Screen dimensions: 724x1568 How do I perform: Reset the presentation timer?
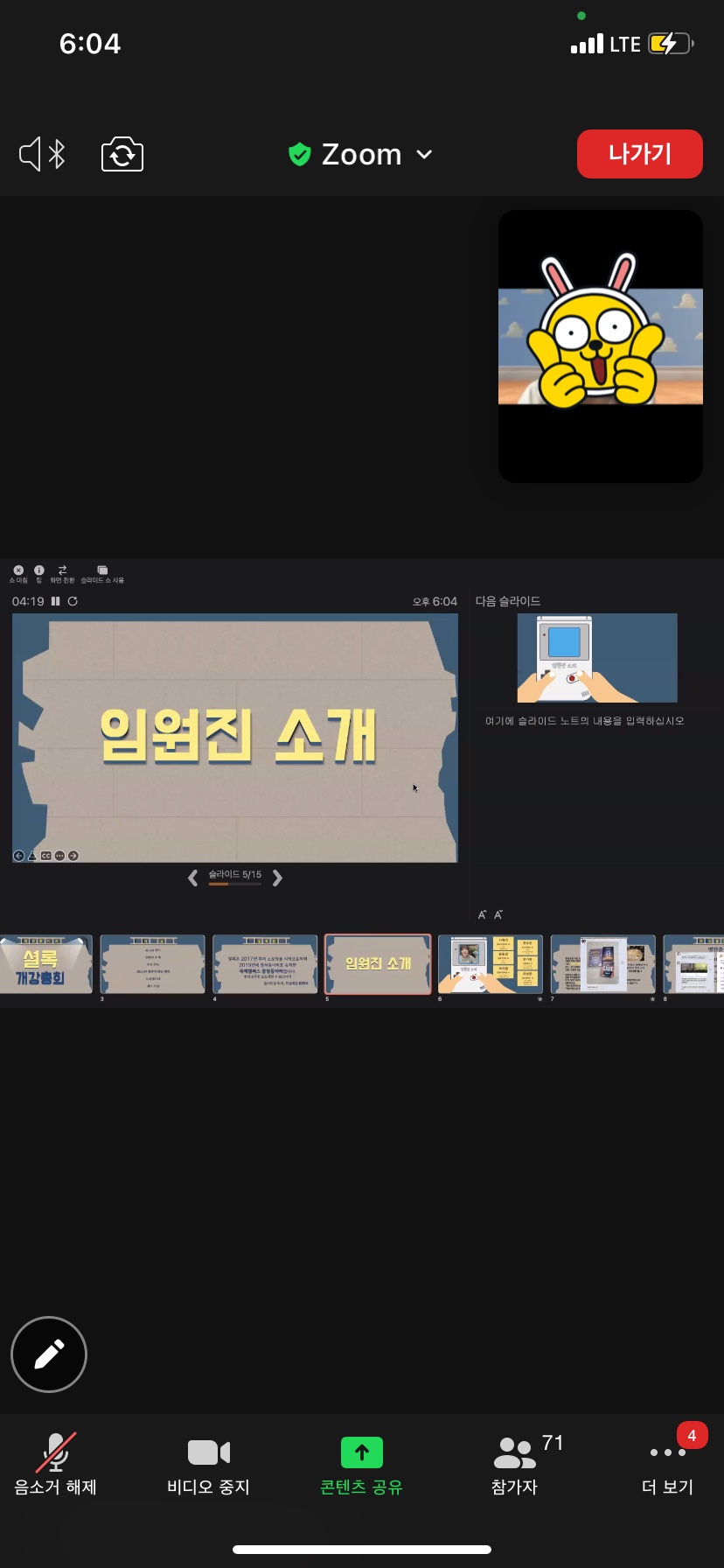73,601
